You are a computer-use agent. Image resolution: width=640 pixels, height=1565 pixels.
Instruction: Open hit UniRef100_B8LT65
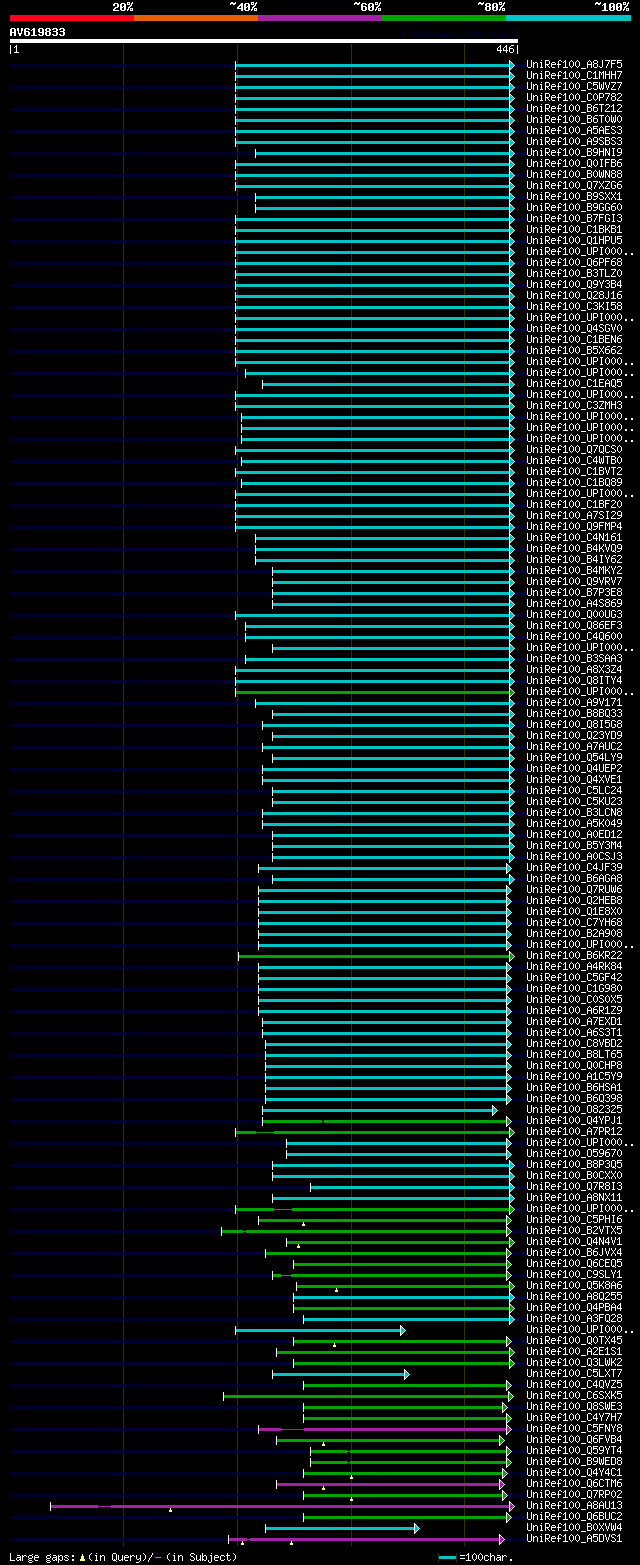pyautogui.click(x=574, y=1054)
